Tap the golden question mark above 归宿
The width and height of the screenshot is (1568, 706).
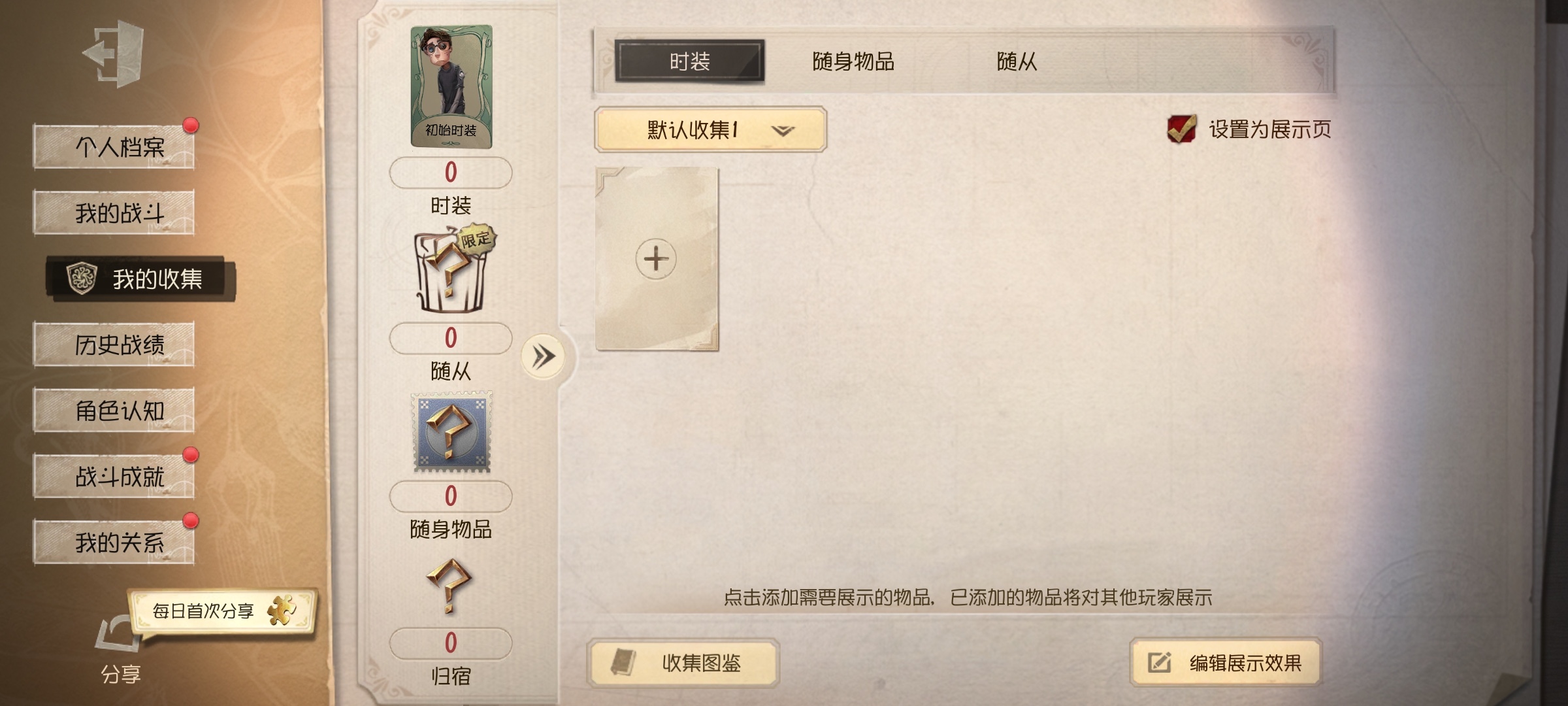(449, 586)
